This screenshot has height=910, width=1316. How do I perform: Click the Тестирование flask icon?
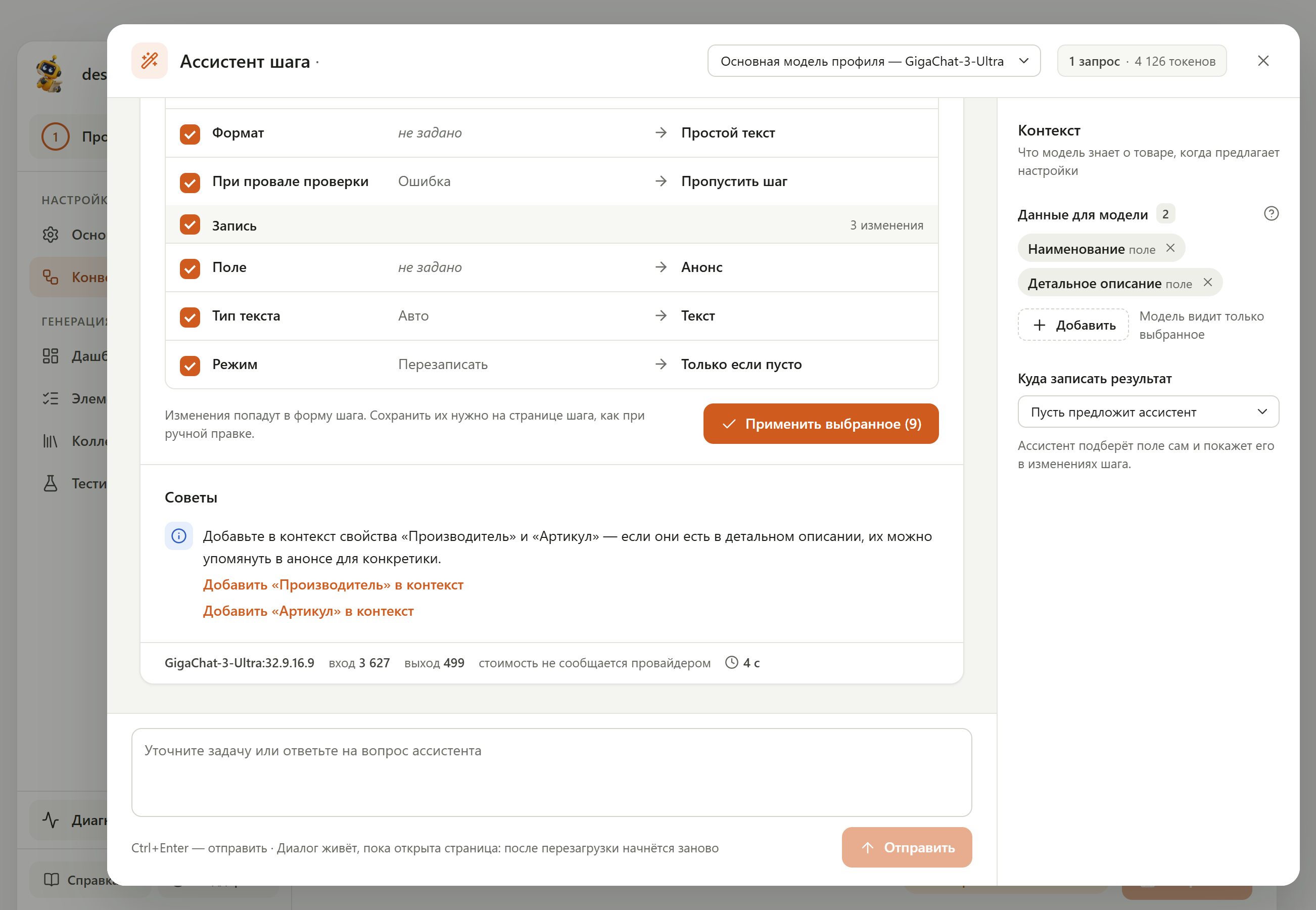coord(51,483)
